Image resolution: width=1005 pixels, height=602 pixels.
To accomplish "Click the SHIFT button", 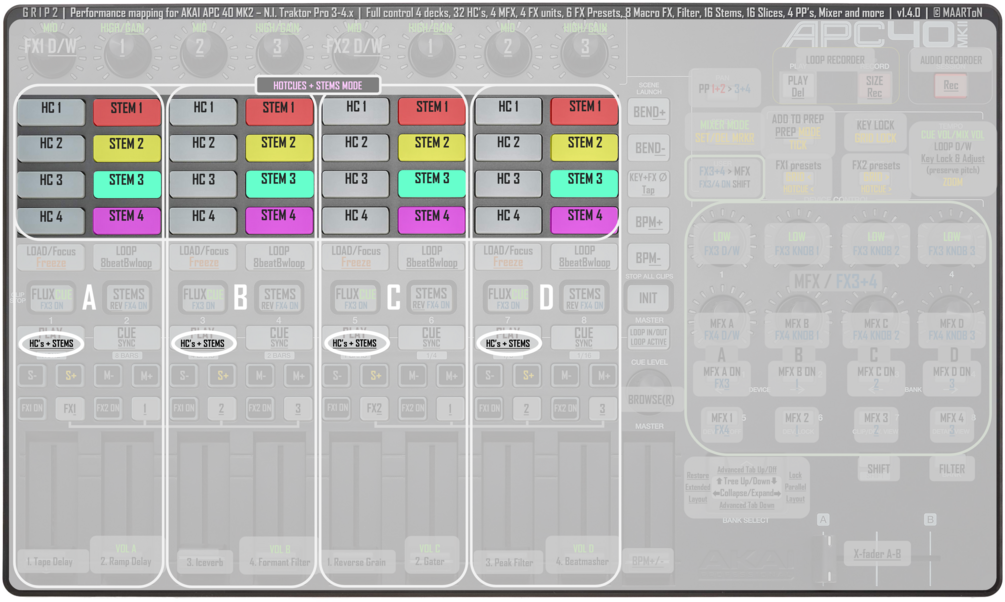I will 878,469.
